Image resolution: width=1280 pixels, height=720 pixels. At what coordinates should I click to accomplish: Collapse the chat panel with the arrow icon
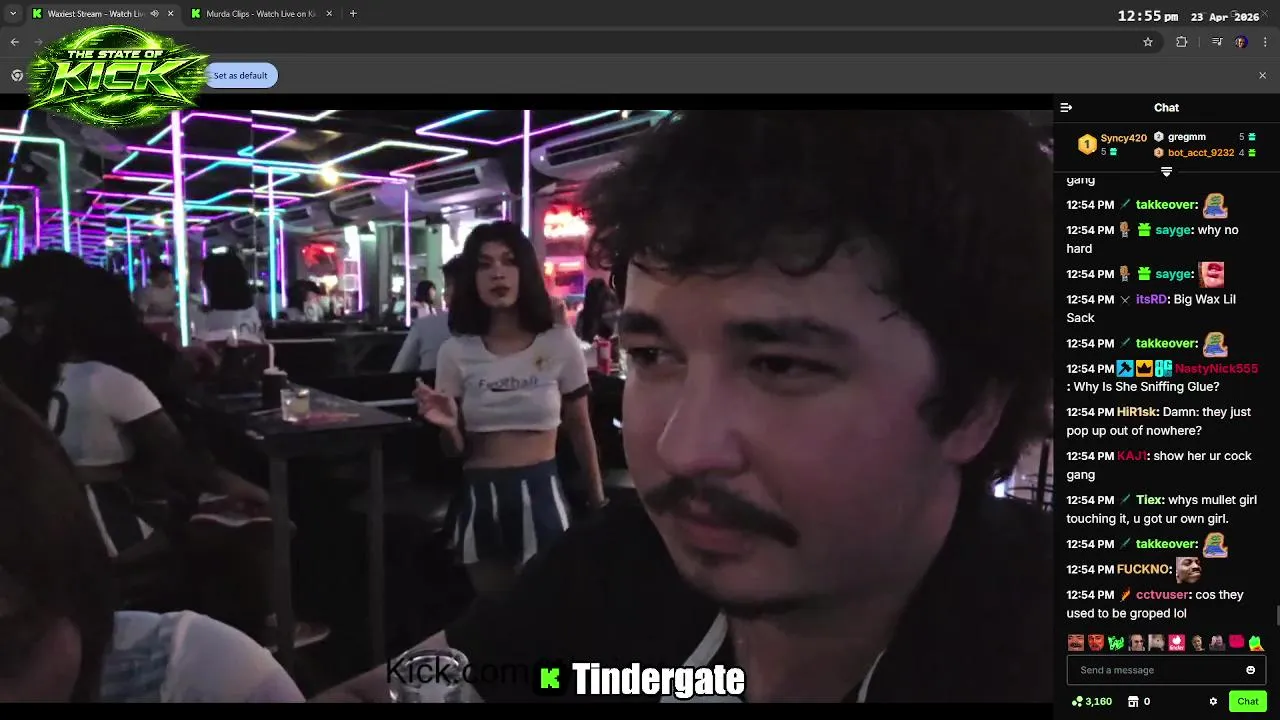coord(1066,107)
